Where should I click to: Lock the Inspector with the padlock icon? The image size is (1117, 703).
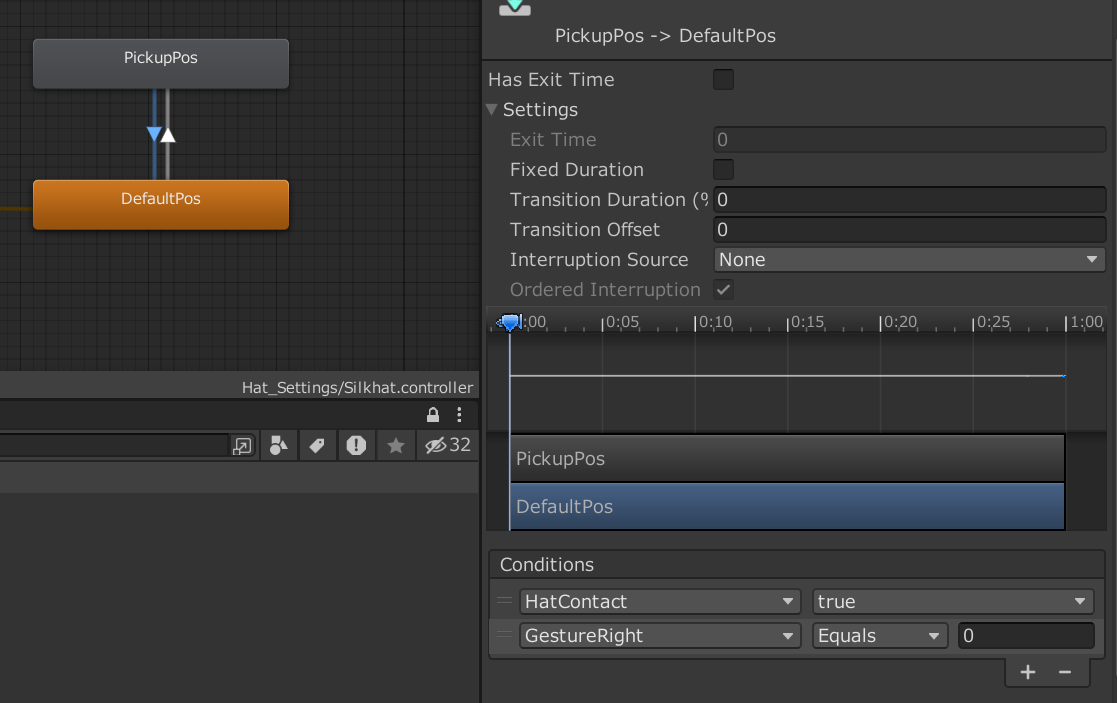tap(433, 414)
